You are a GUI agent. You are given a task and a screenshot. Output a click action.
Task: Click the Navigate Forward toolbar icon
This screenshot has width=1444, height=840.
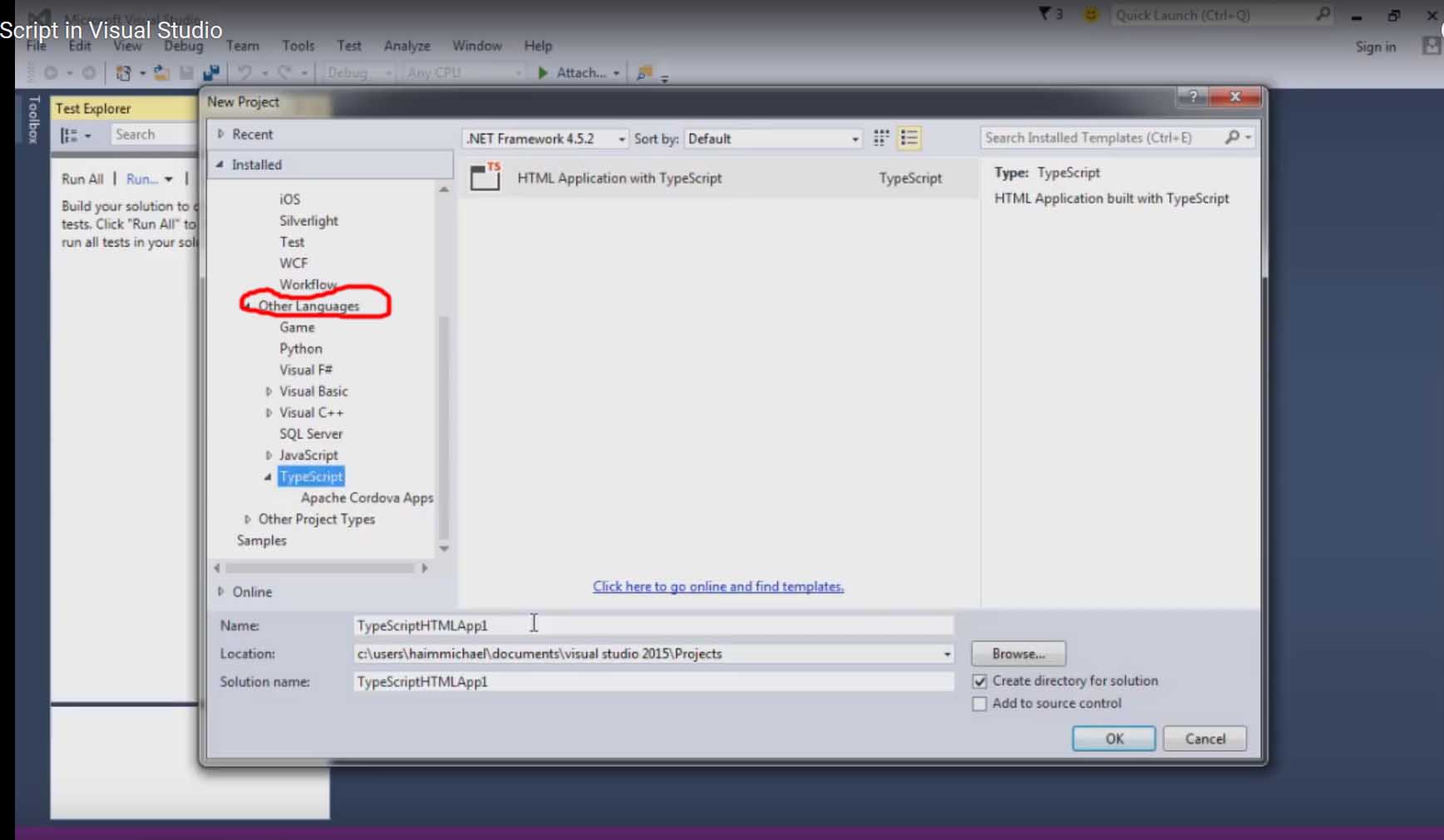(88, 73)
